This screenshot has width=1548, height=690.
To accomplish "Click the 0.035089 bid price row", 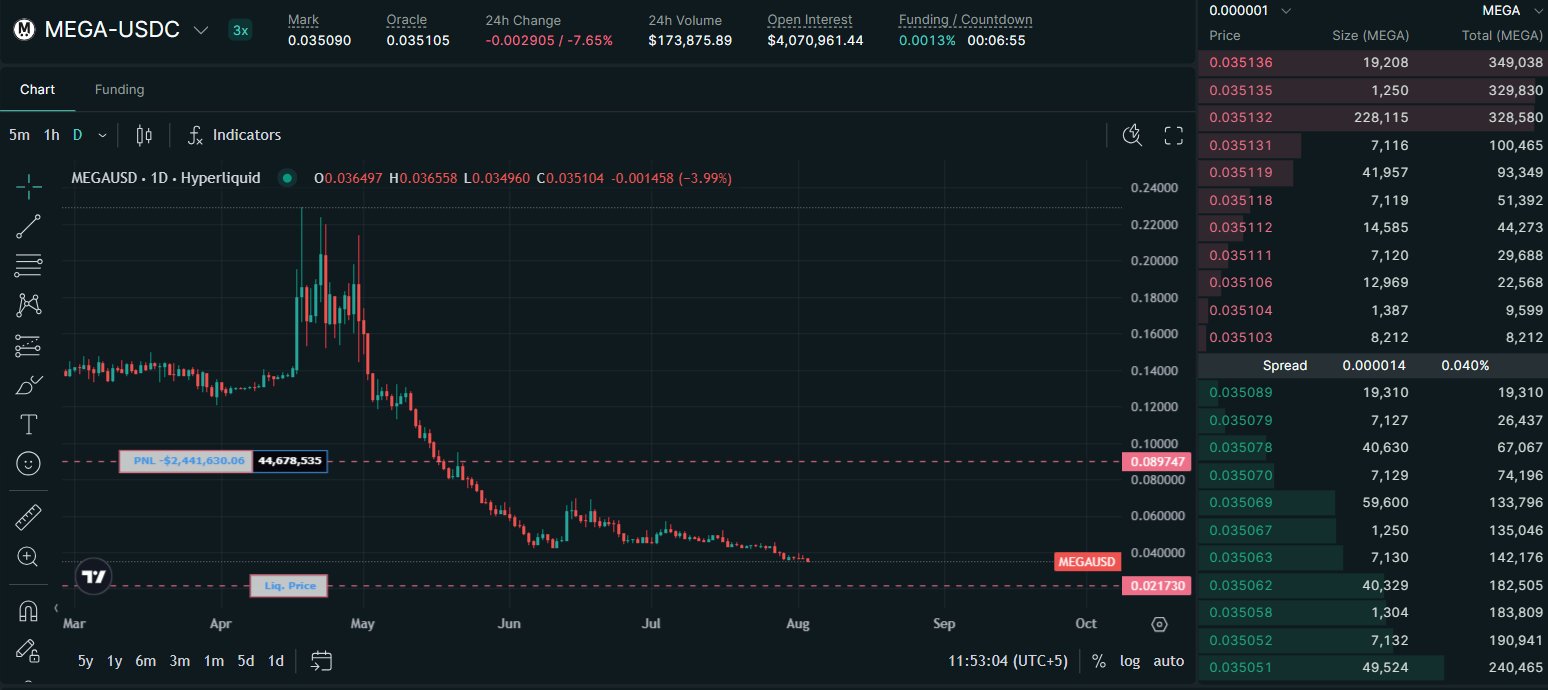I will point(1372,393).
